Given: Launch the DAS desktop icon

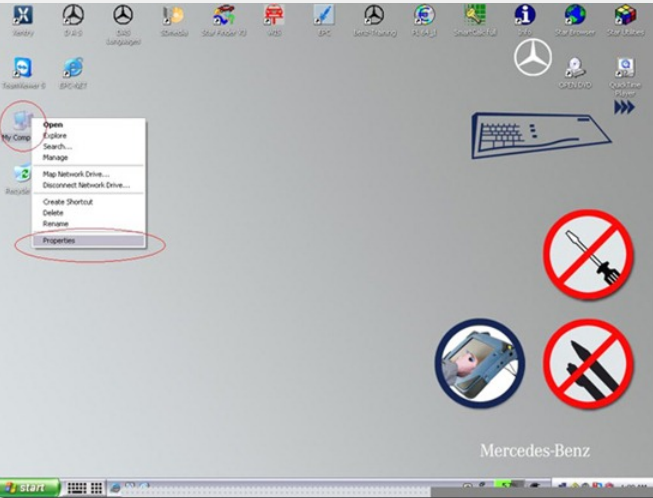Looking at the screenshot, I should click(73, 15).
